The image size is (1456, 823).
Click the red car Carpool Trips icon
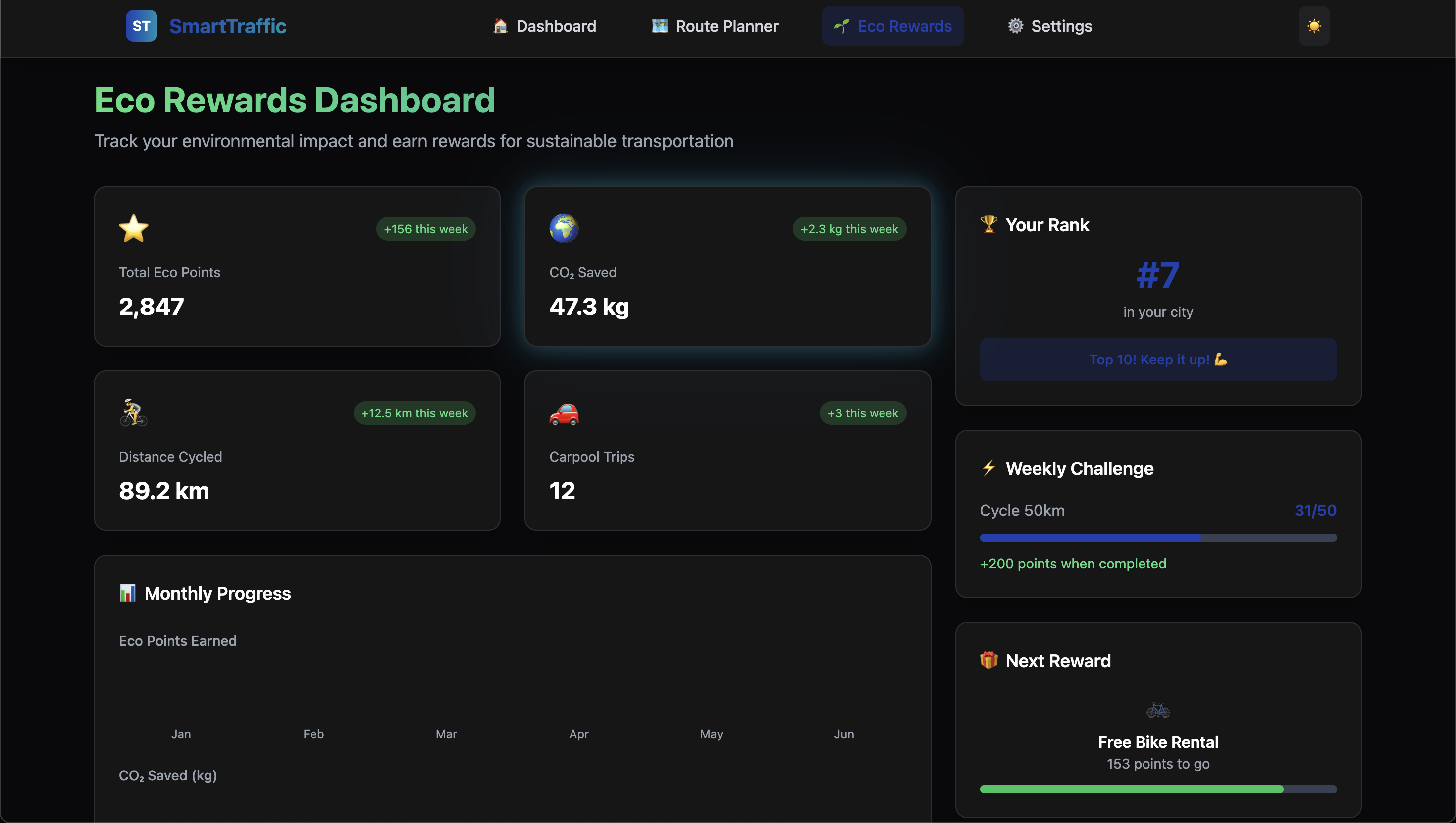tap(564, 414)
